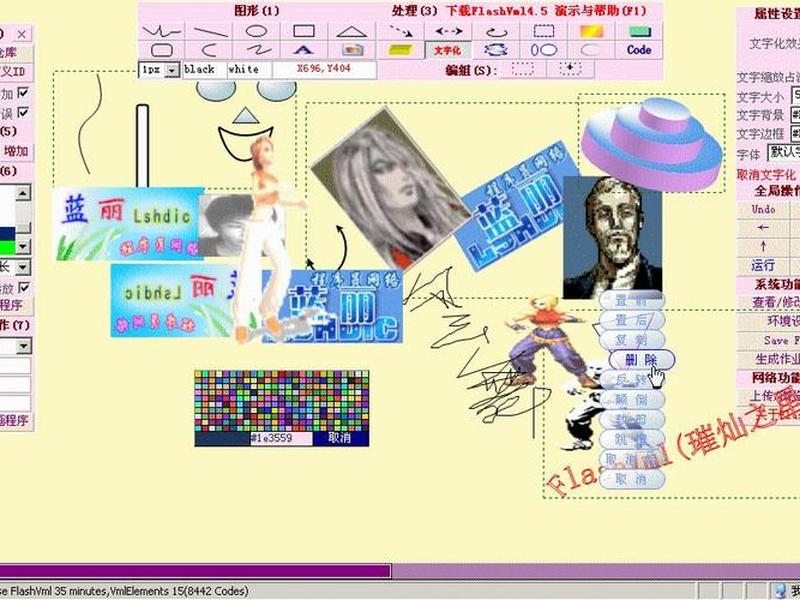Click the green 3D box icon
800x600 pixels.
tap(639, 31)
